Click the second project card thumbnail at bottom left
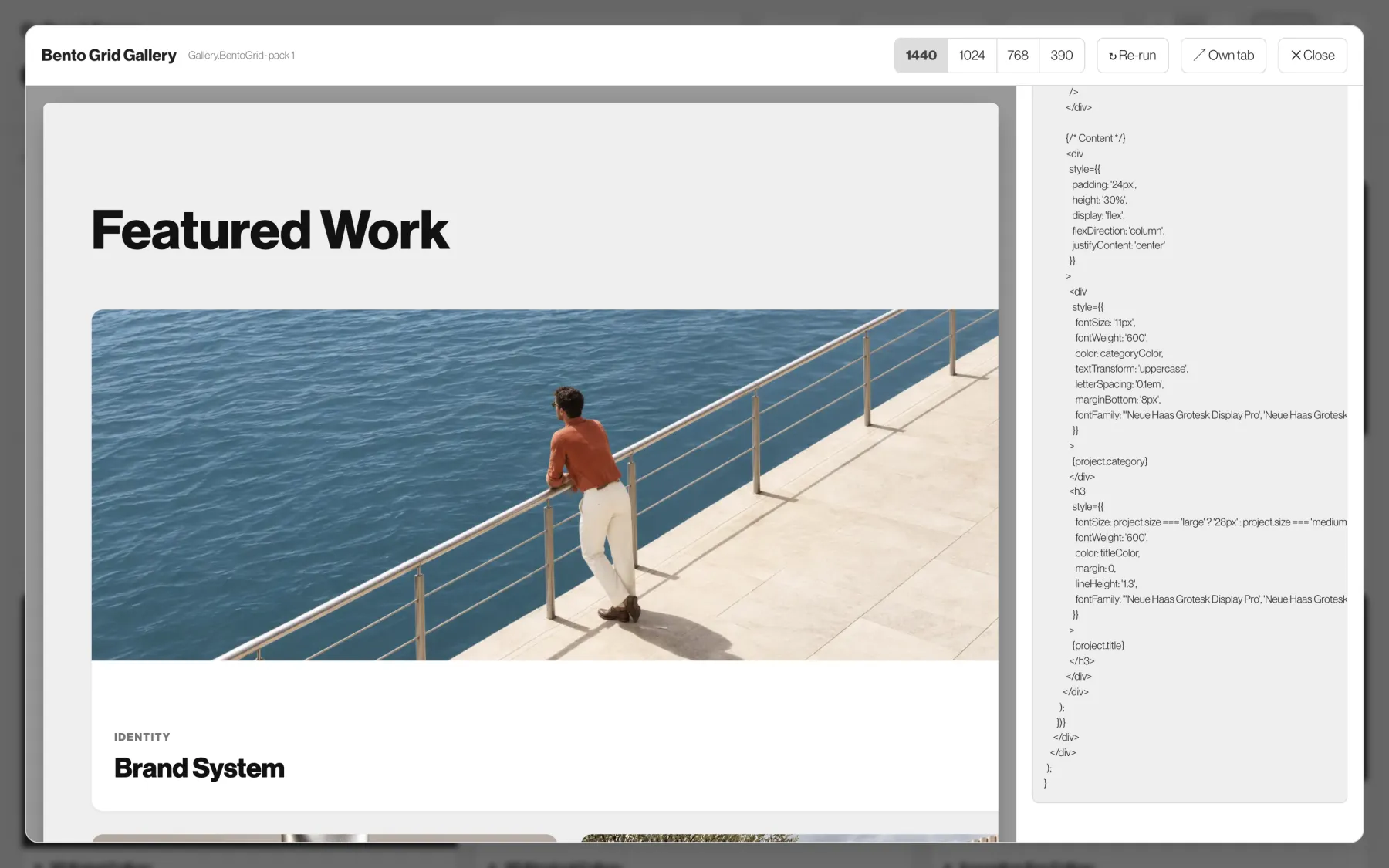This screenshot has height=868, width=1389. tap(324, 838)
